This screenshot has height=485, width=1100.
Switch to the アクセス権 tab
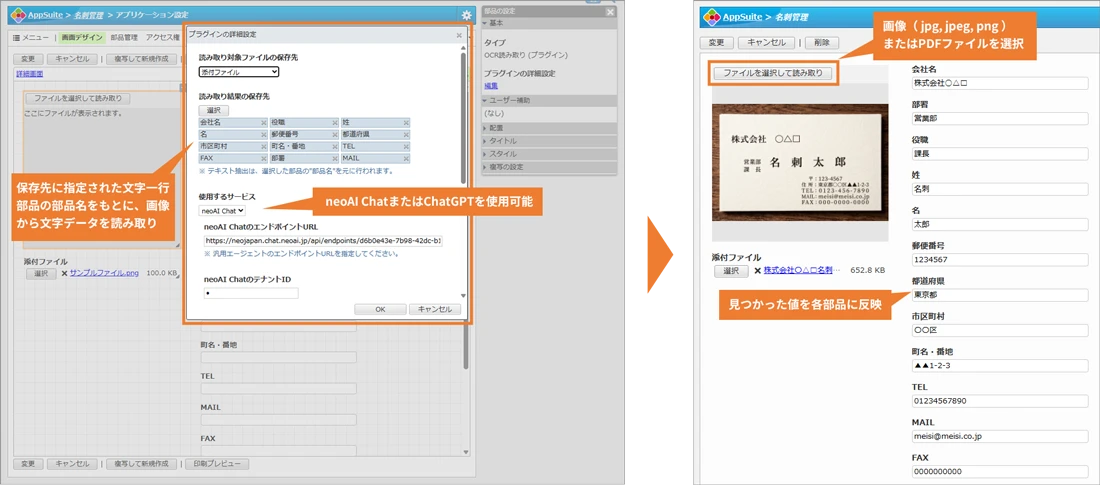point(162,38)
